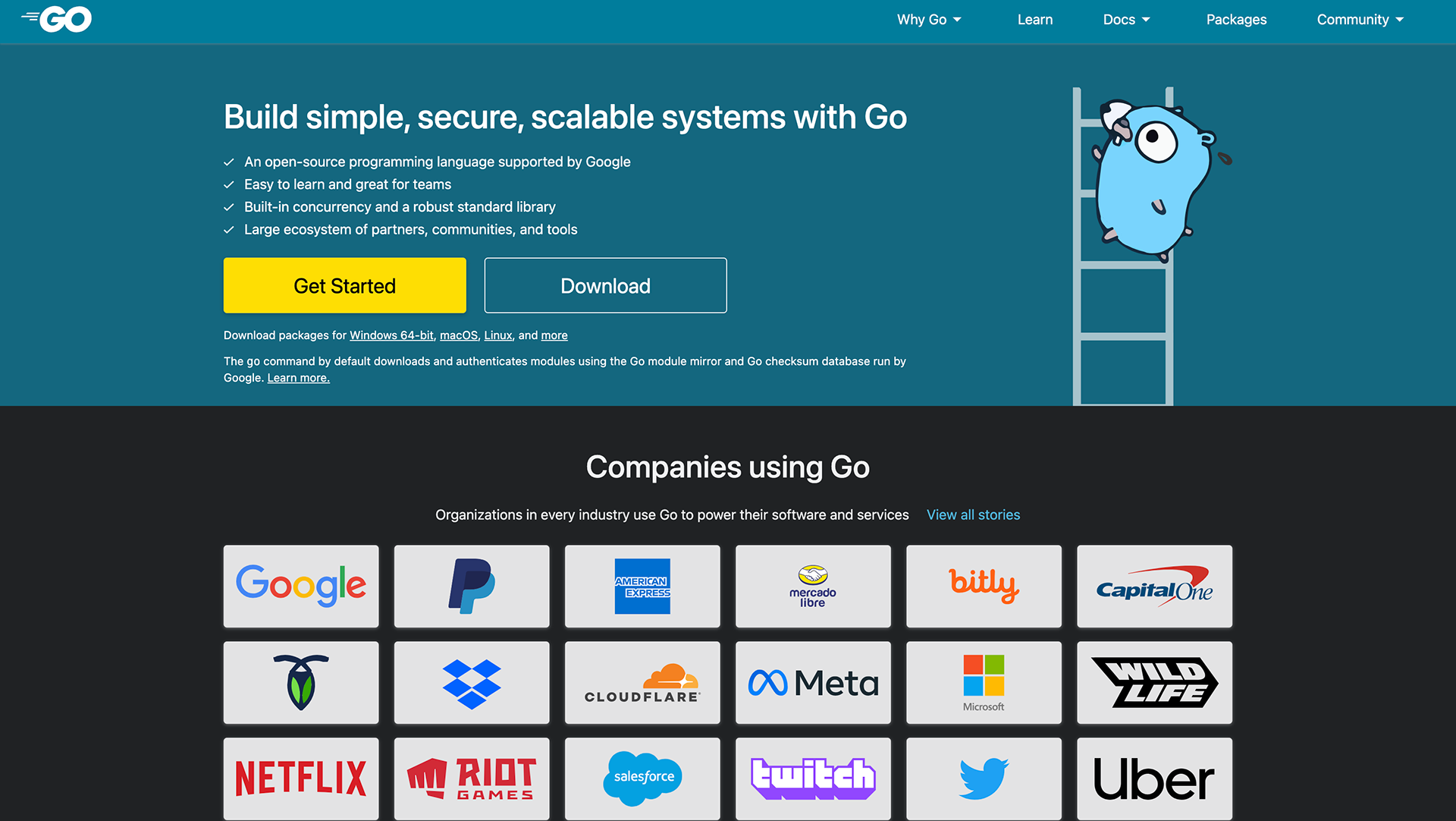This screenshot has width=1456, height=821.
Task: Expand the Why Go dropdown menu
Action: click(929, 20)
